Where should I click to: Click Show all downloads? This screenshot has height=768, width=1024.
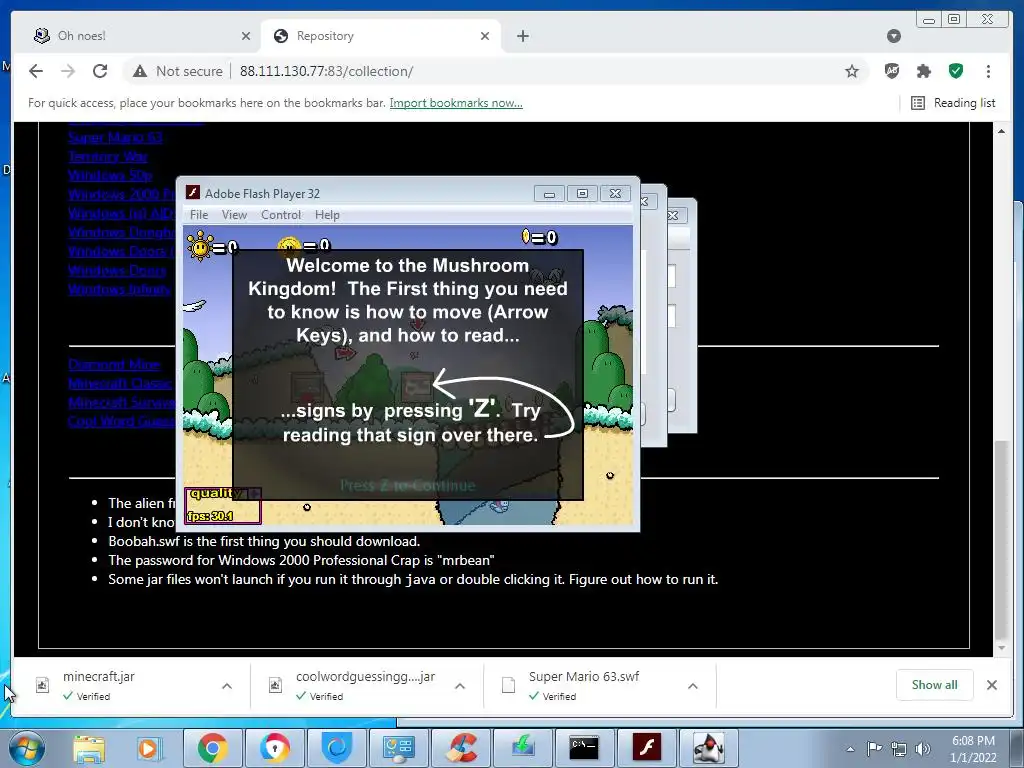point(935,684)
